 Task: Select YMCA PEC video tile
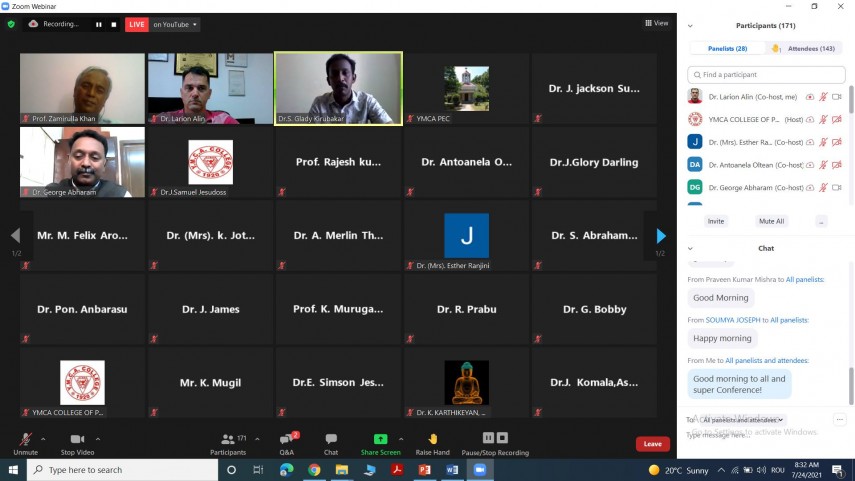(x=466, y=88)
